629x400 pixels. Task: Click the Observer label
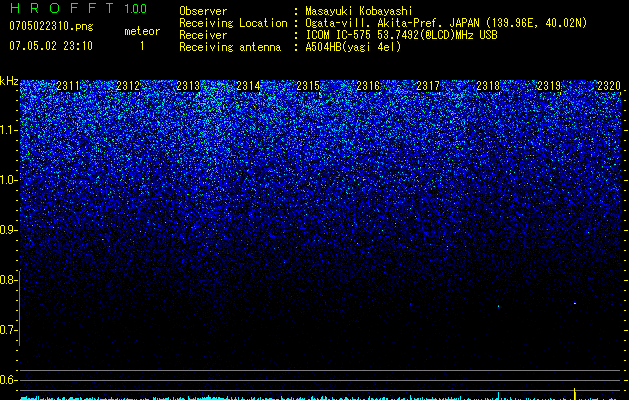(203, 11)
